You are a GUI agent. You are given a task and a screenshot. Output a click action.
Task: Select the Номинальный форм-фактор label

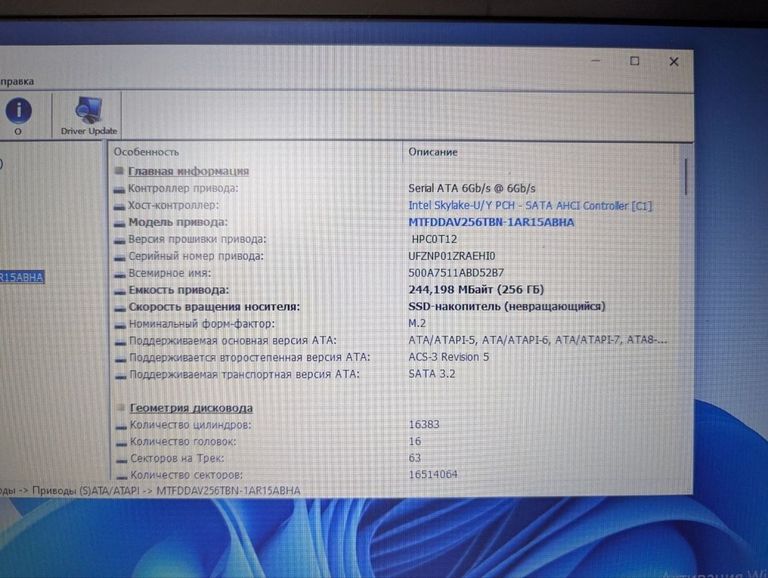(x=202, y=324)
